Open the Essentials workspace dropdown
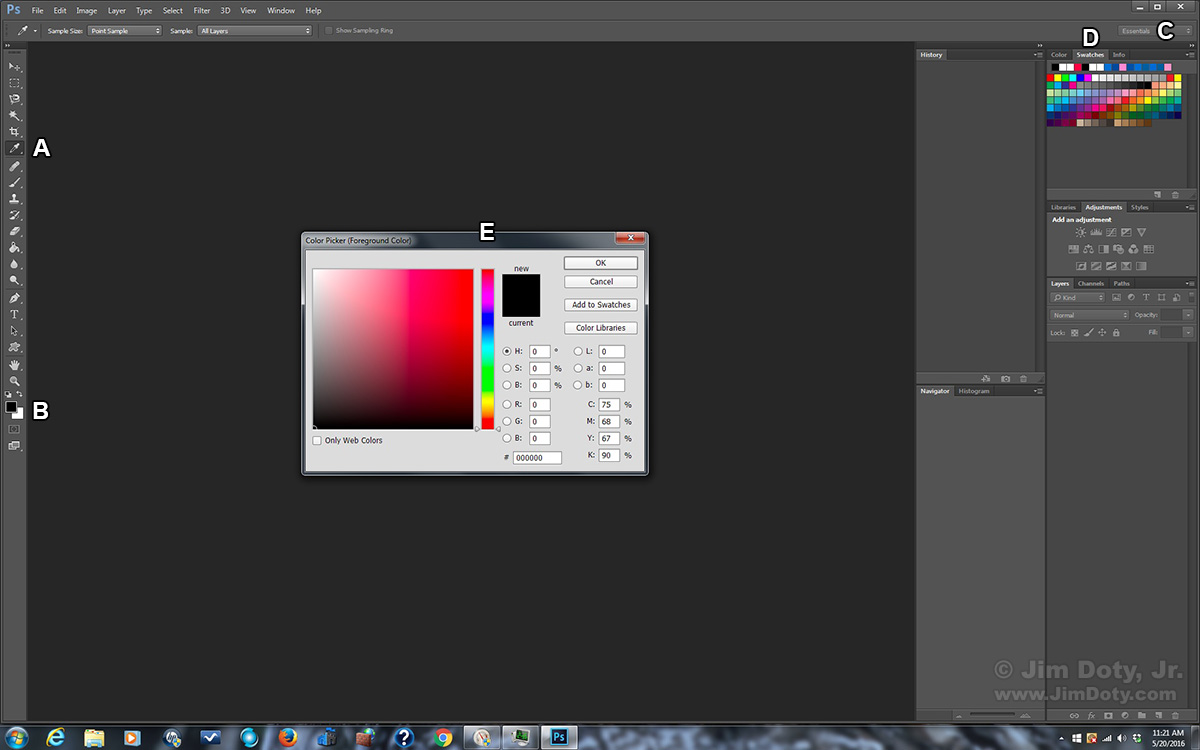The width and height of the screenshot is (1200, 750). [1155, 31]
